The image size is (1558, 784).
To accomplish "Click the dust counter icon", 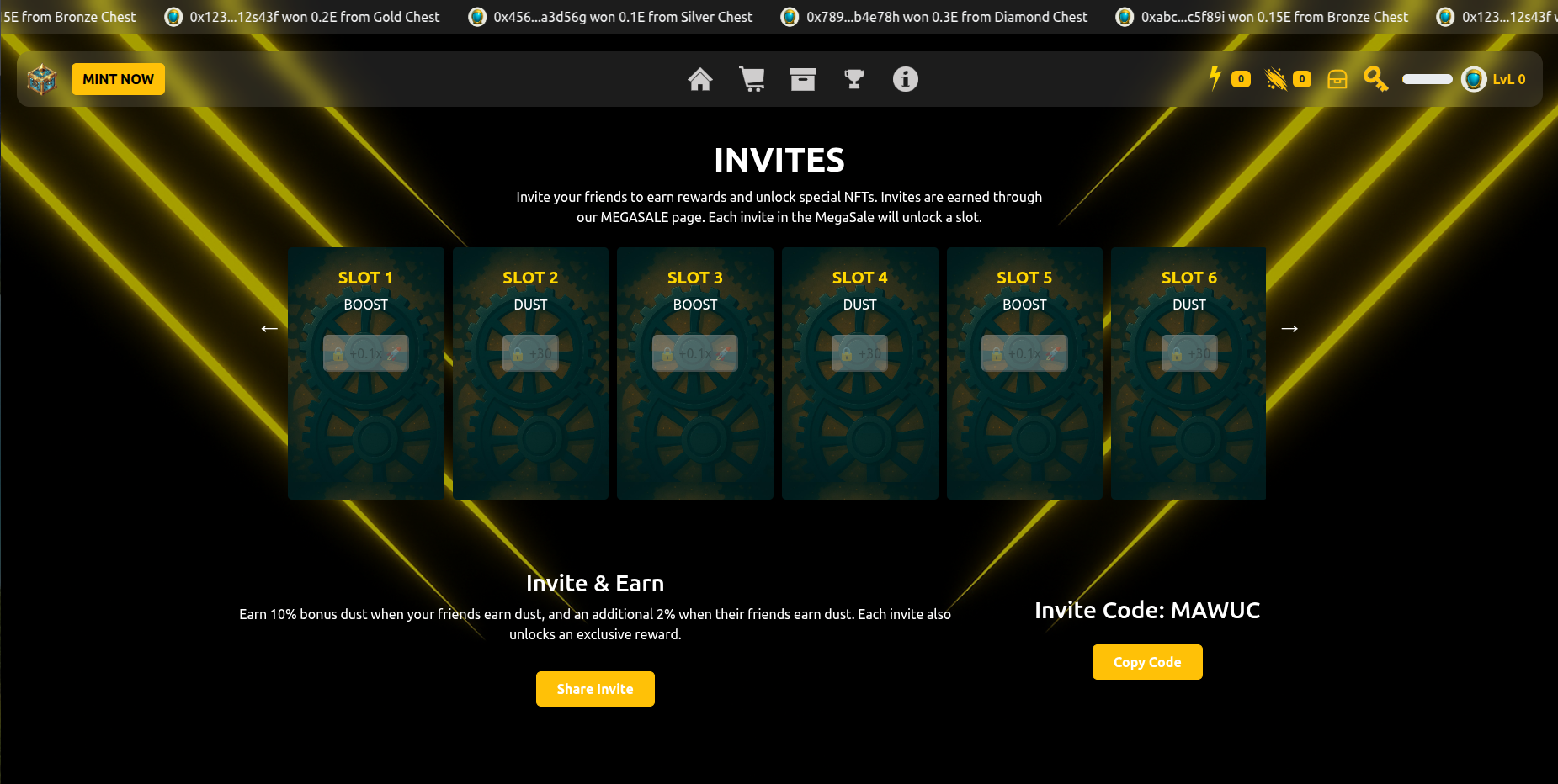I will click(x=1276, y=79).
